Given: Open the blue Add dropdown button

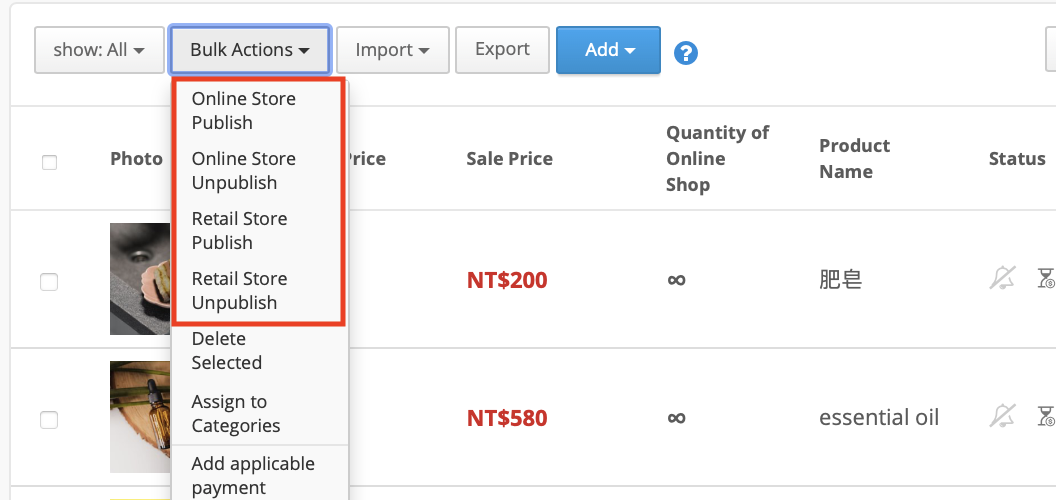Looking at the screenshot, I should tap(608, 50).
